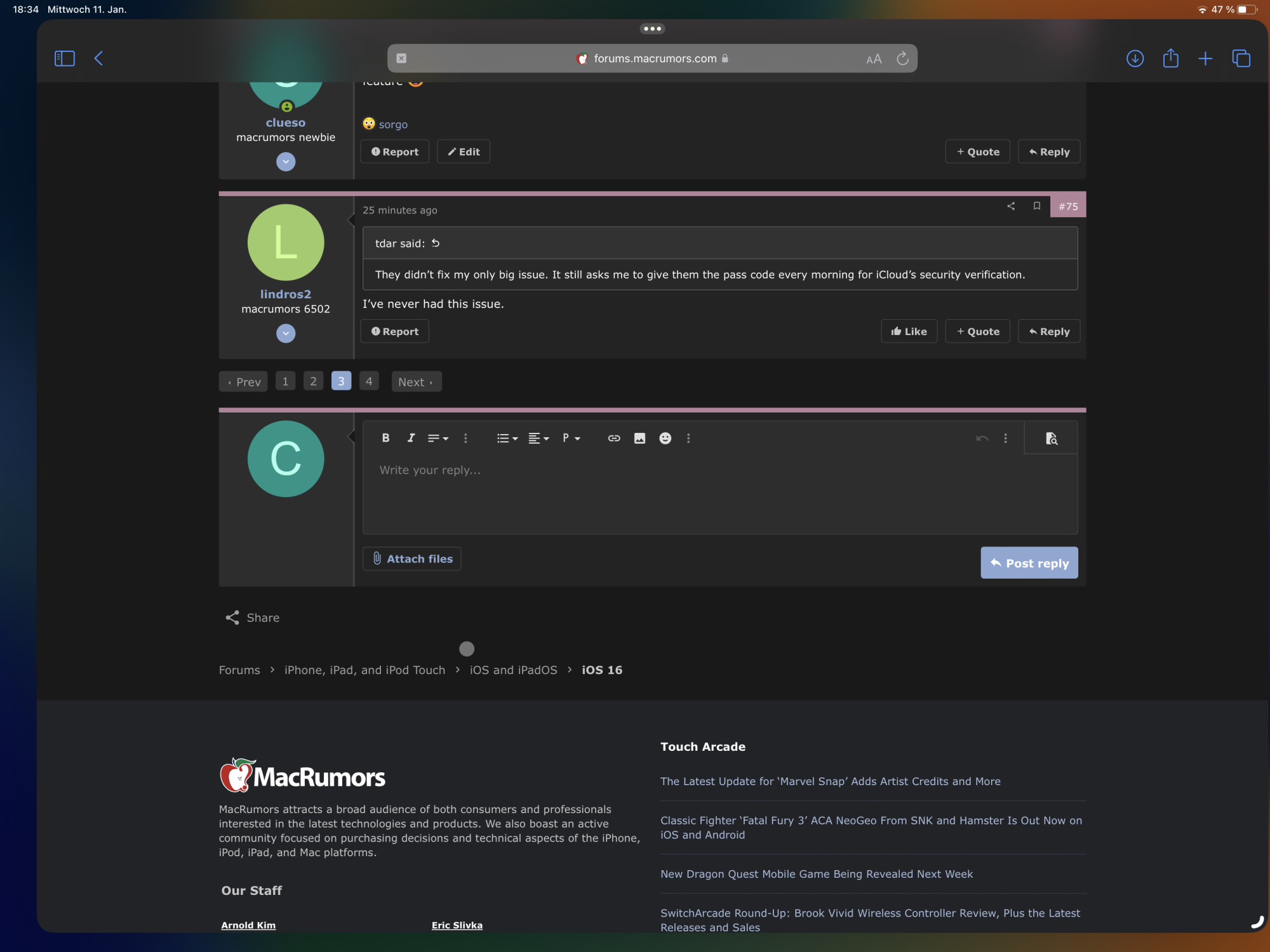The height and width of the screenshot is (952, 1270).
Task: Click the MacRumors footer logo
Action: [x=302, y=776]
